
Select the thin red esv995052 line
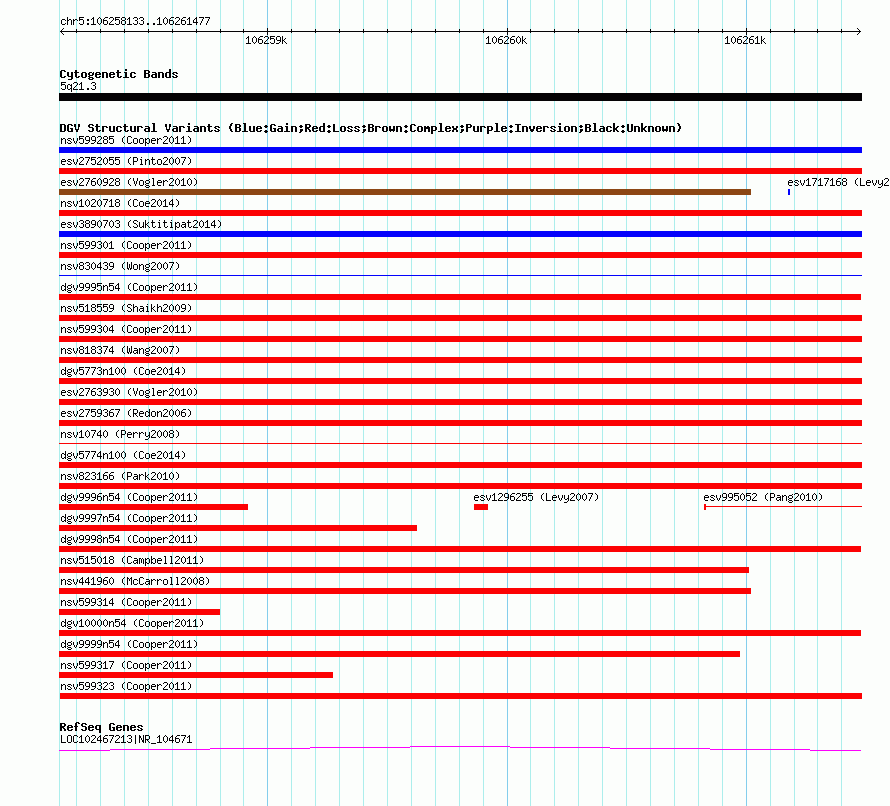[783, 506]
